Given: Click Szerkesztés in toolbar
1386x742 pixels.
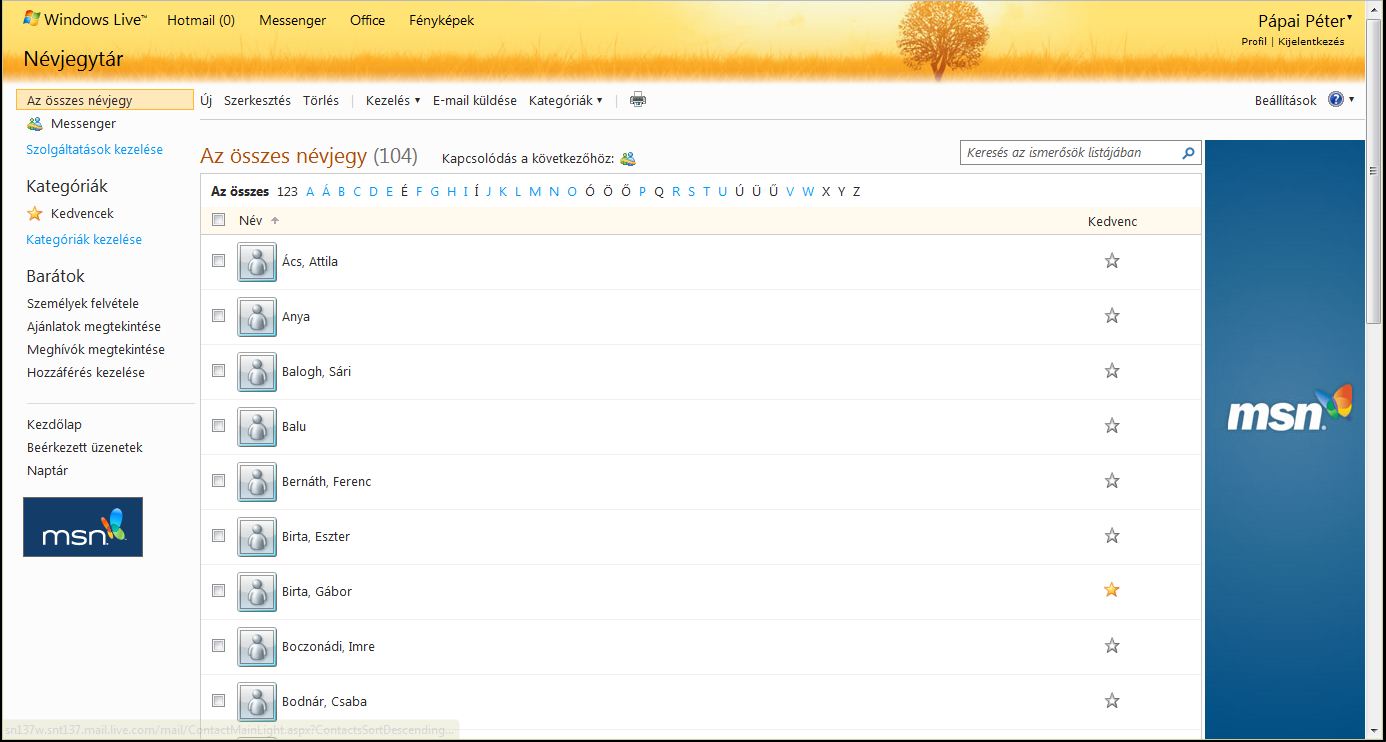Looking at the screenshot, I should pos(257,100).
